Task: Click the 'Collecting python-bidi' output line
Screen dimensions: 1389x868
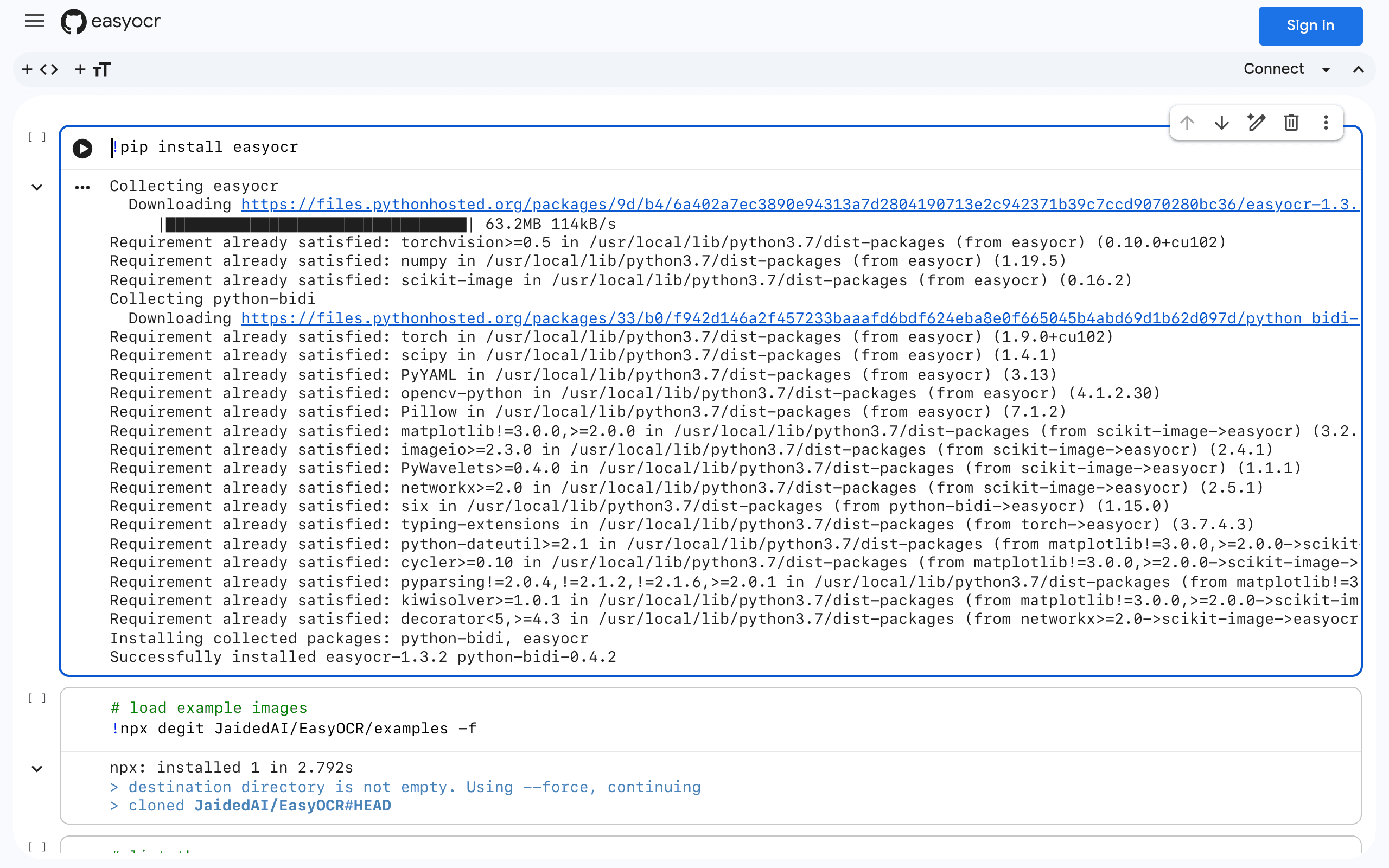Action: point(212,298)
